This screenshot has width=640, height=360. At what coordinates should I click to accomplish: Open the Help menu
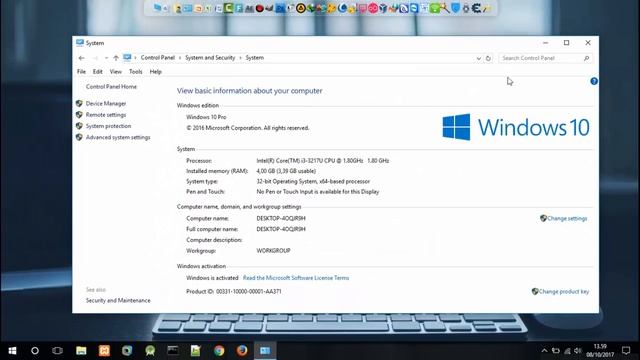pos(156,71)
